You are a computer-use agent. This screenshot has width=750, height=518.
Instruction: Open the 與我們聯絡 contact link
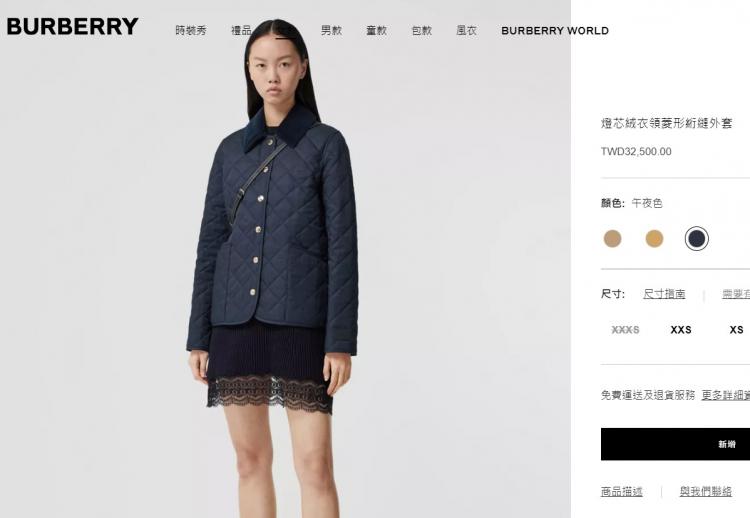point(706,491)
